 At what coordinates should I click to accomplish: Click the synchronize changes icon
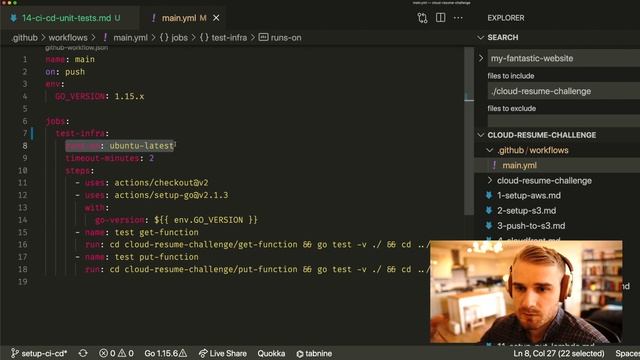tap(83, 353)
